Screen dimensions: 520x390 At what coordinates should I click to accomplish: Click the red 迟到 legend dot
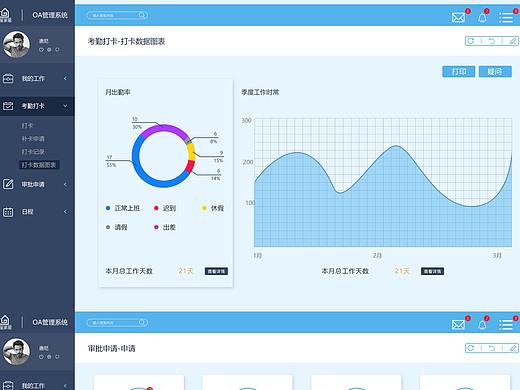pos(156,208)
